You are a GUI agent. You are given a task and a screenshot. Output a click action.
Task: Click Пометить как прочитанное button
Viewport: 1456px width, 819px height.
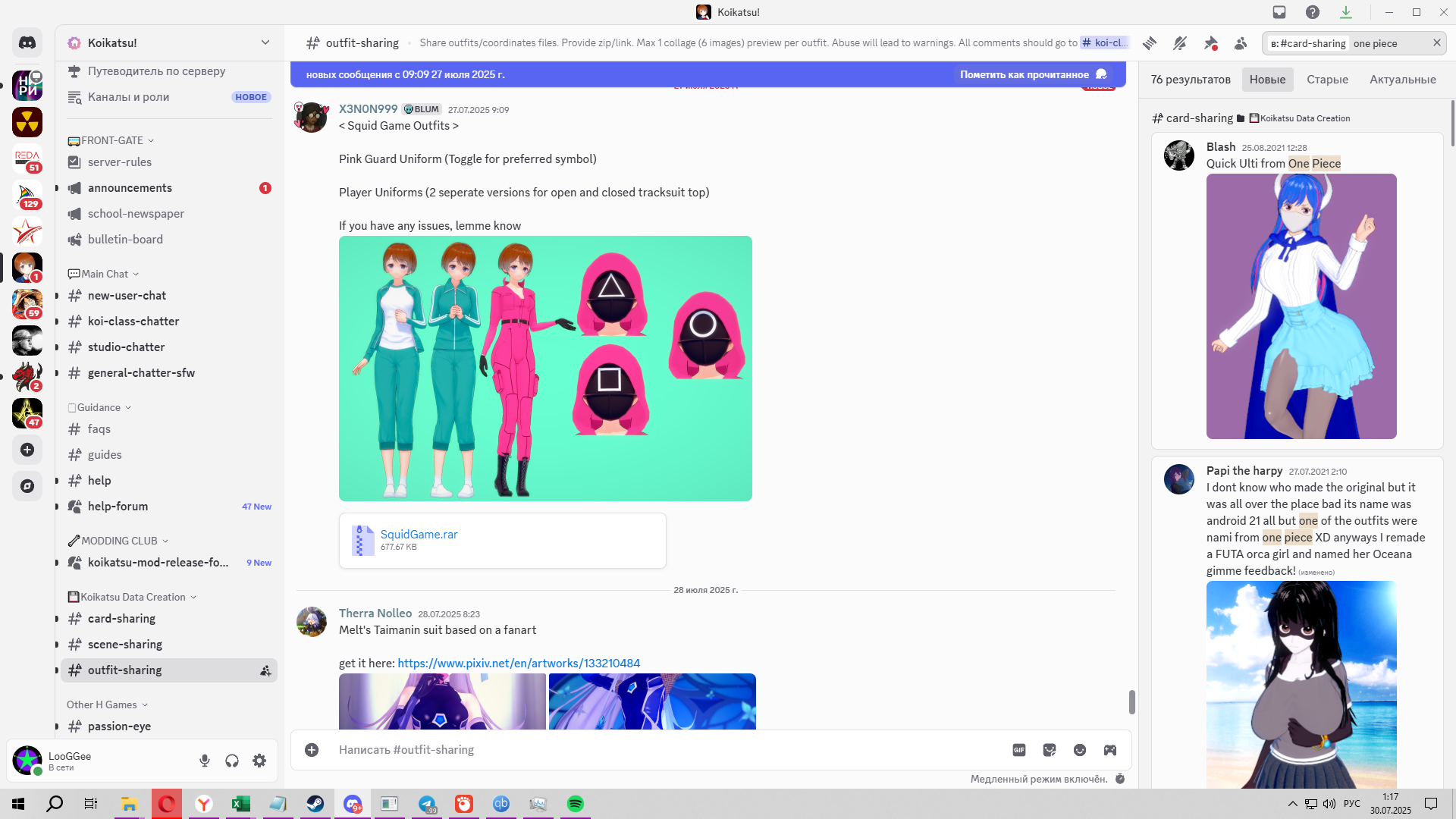tap(1034, 74)
